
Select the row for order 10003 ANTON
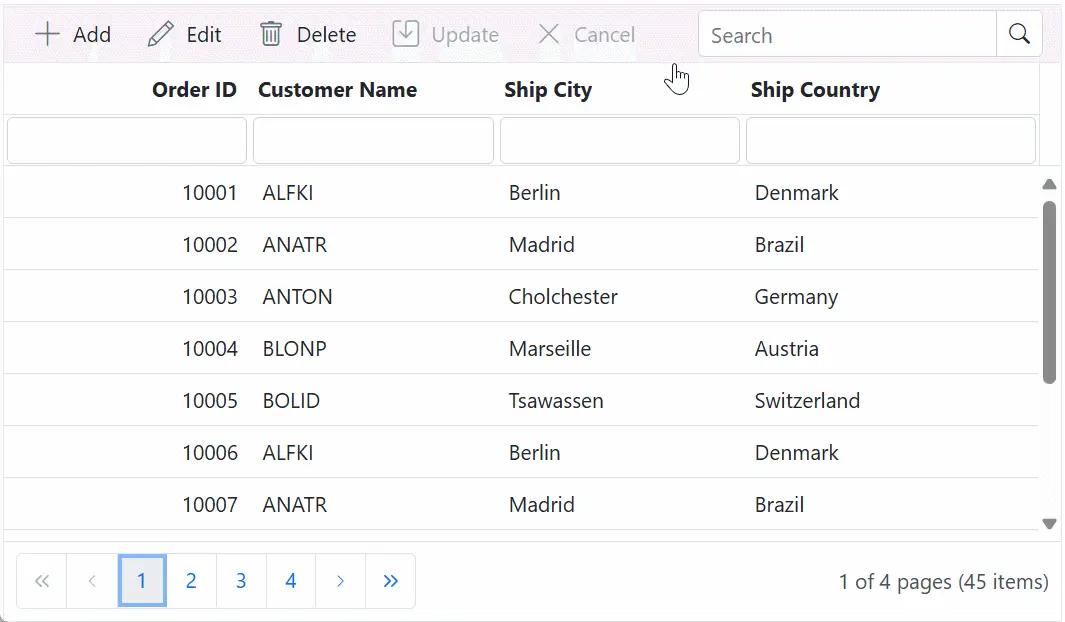[x=500, y=296]
